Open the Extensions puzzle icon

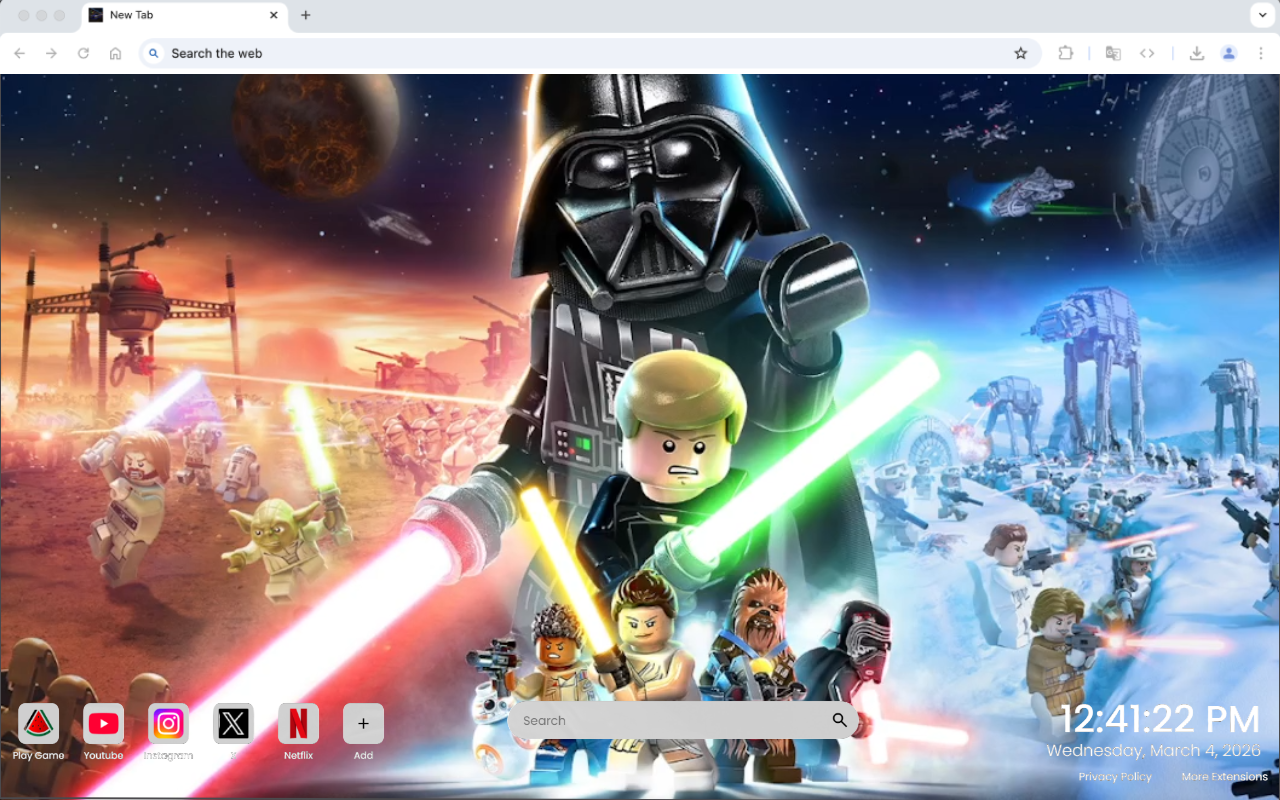point(1066,53)
